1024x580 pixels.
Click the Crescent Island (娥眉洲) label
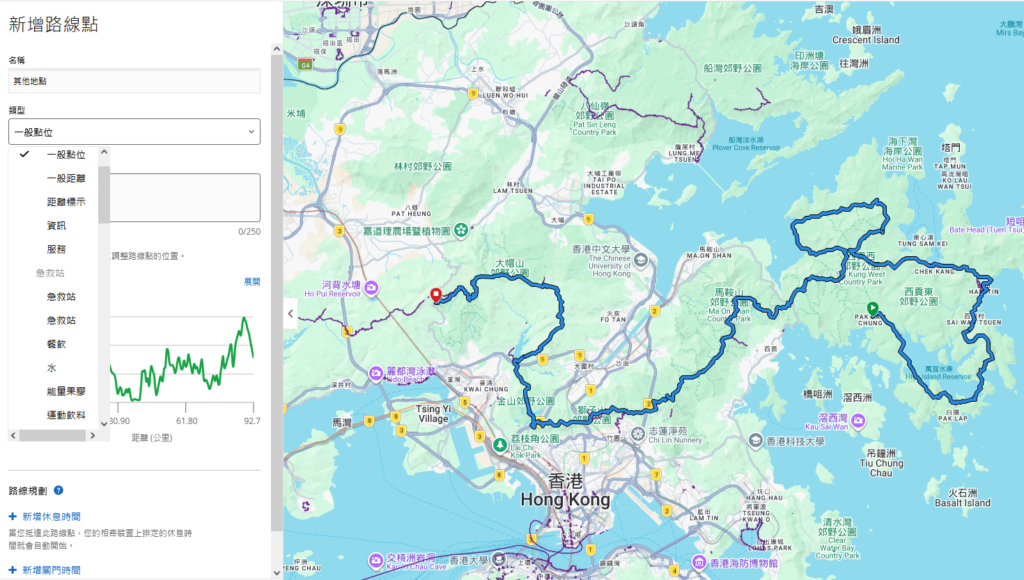(866, 35)
